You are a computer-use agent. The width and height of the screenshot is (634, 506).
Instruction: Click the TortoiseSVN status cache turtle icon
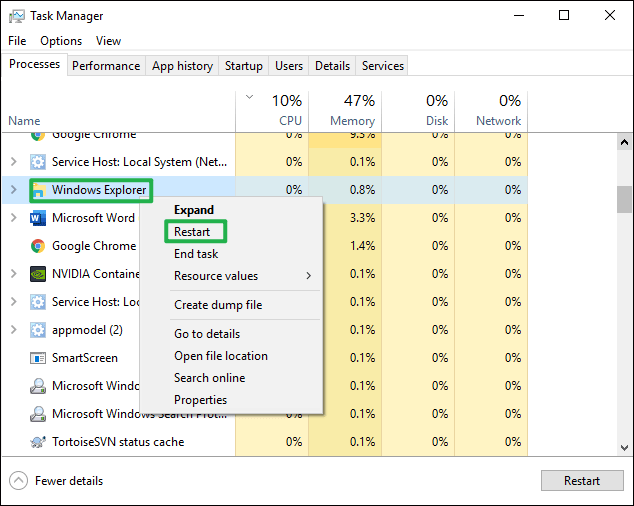[38, 442]
